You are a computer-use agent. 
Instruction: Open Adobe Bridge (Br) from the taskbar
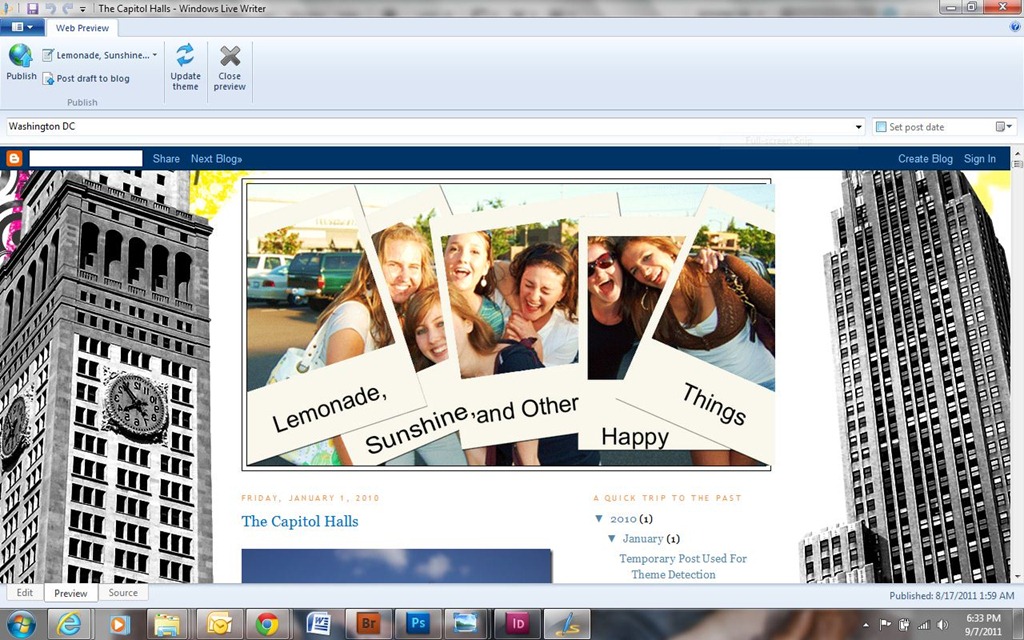click(x=368, y=624)
